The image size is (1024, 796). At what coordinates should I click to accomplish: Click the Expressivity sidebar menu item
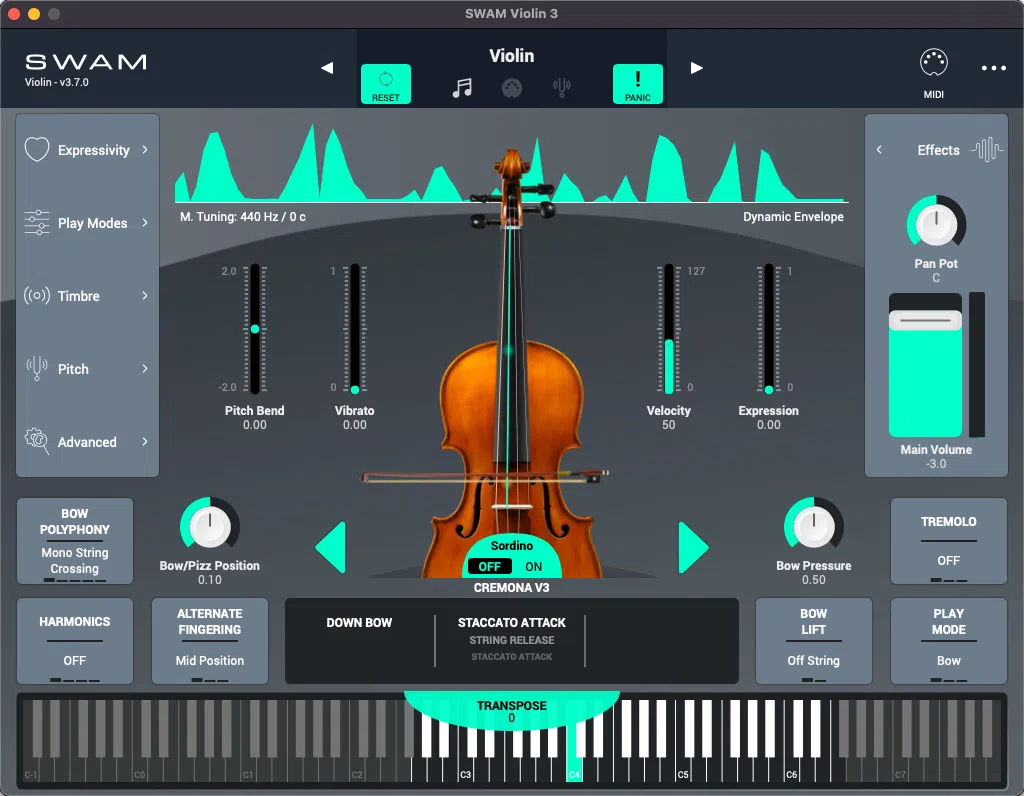95,149
